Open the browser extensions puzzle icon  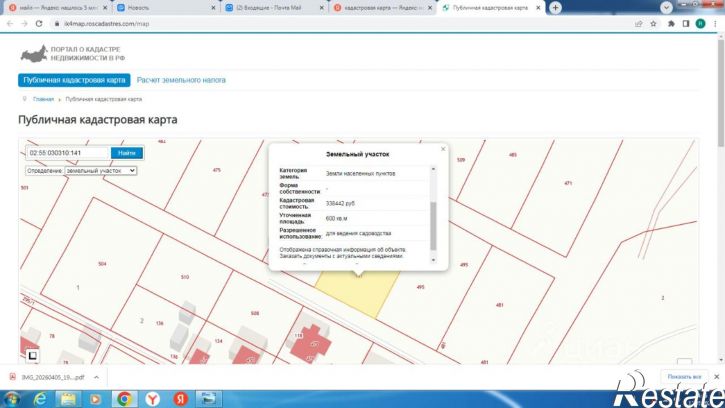pyautogui.click(x=671, y=24)
